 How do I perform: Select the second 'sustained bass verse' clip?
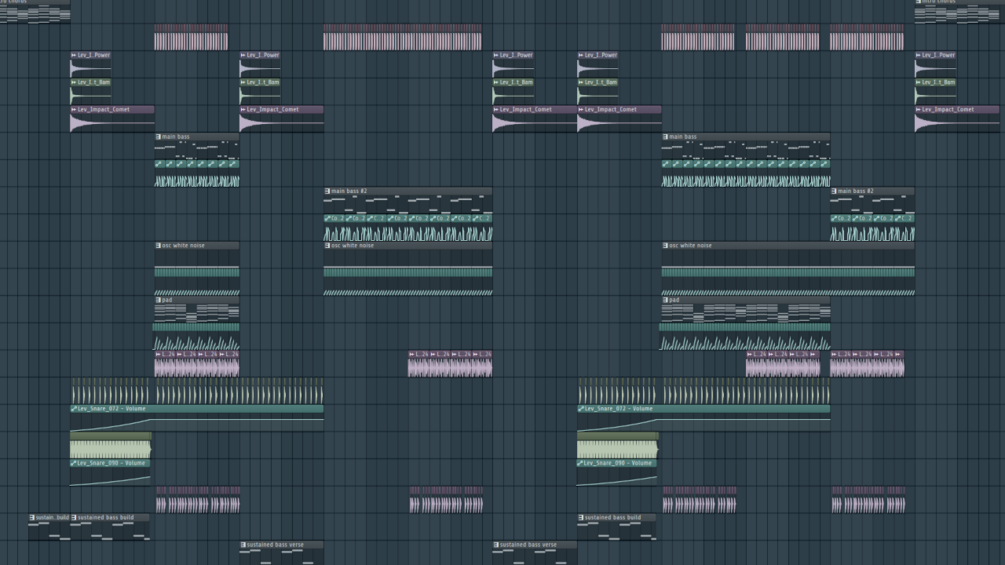coord(535,553)
